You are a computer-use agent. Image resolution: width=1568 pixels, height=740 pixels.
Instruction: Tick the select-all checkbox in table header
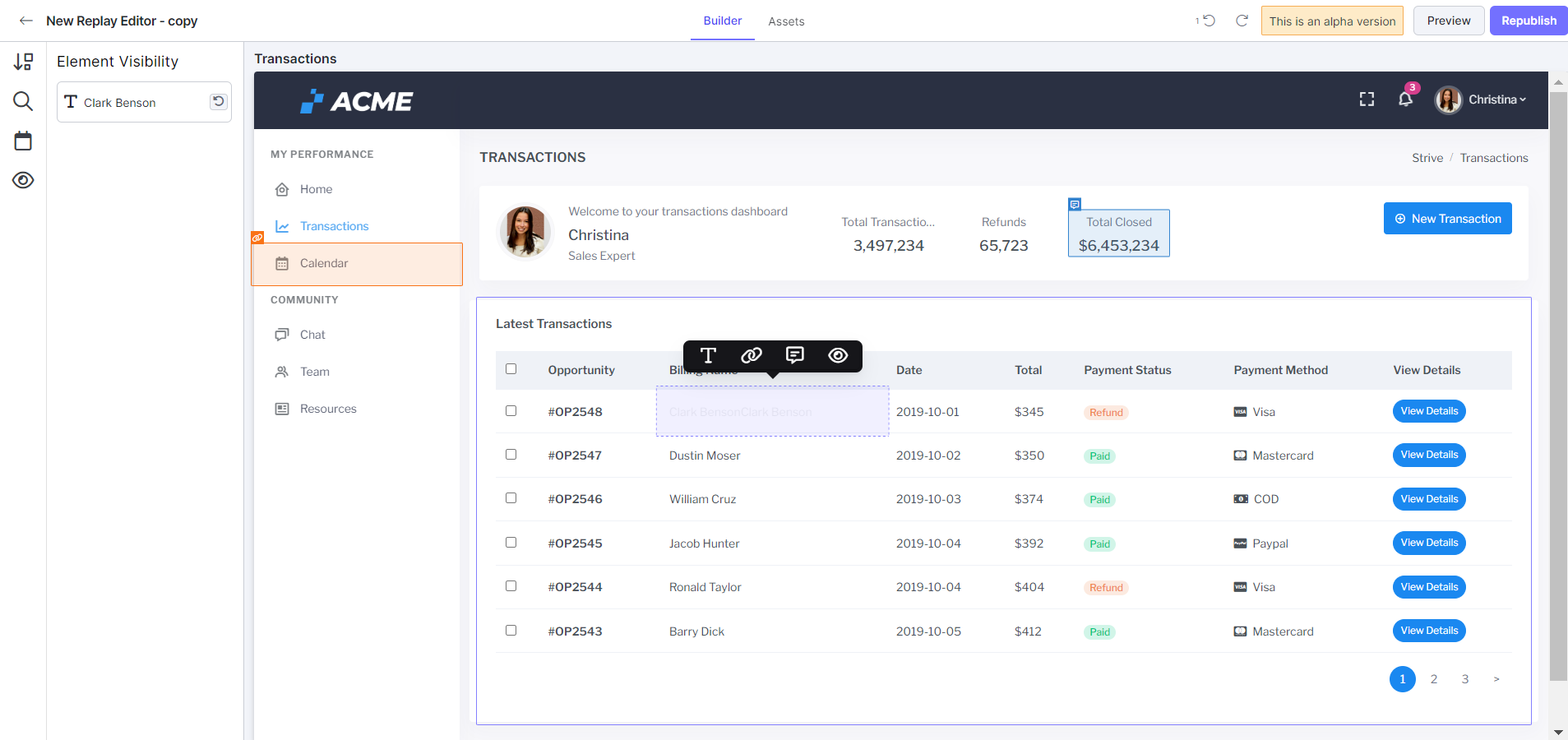point(511,369)
